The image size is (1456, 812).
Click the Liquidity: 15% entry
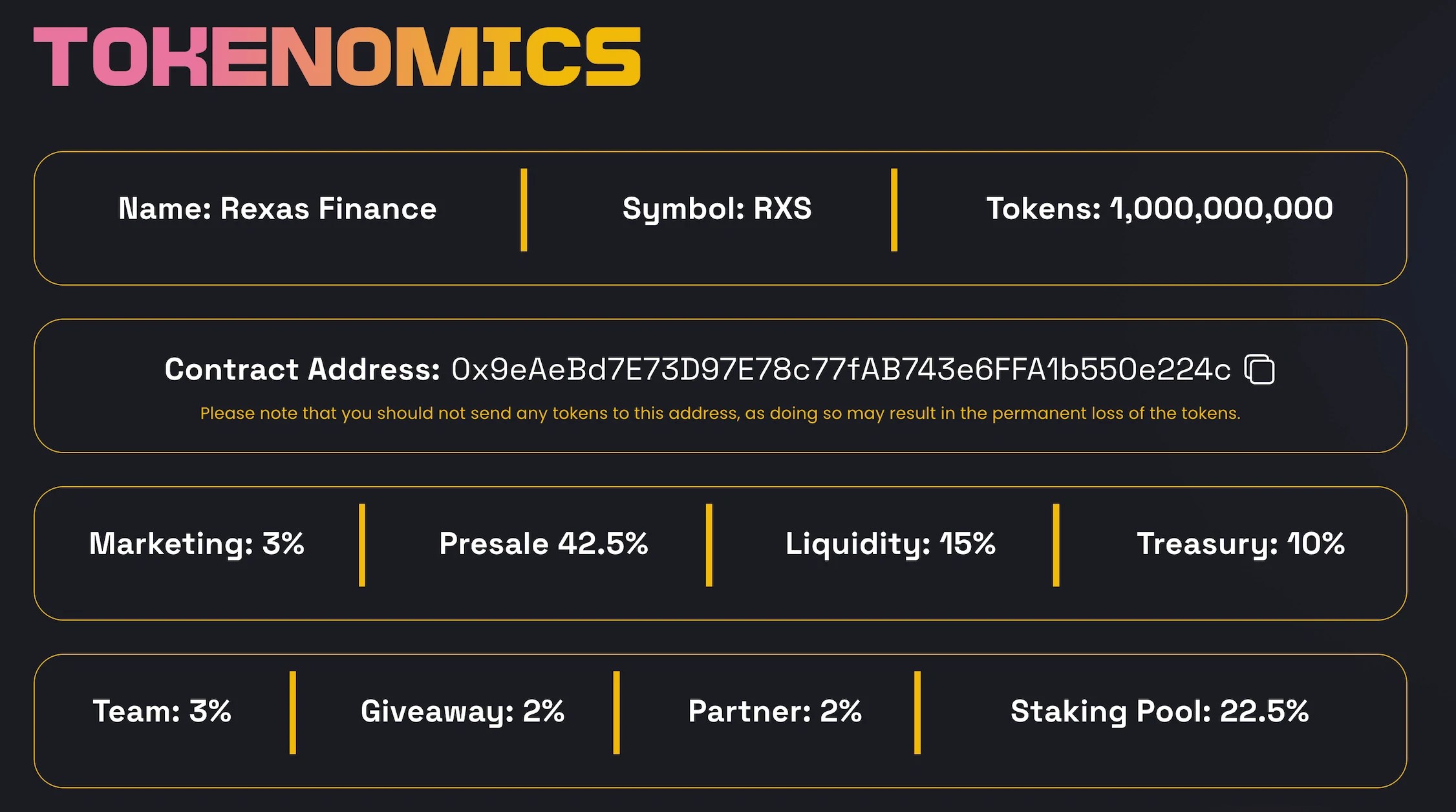point(890,544)
